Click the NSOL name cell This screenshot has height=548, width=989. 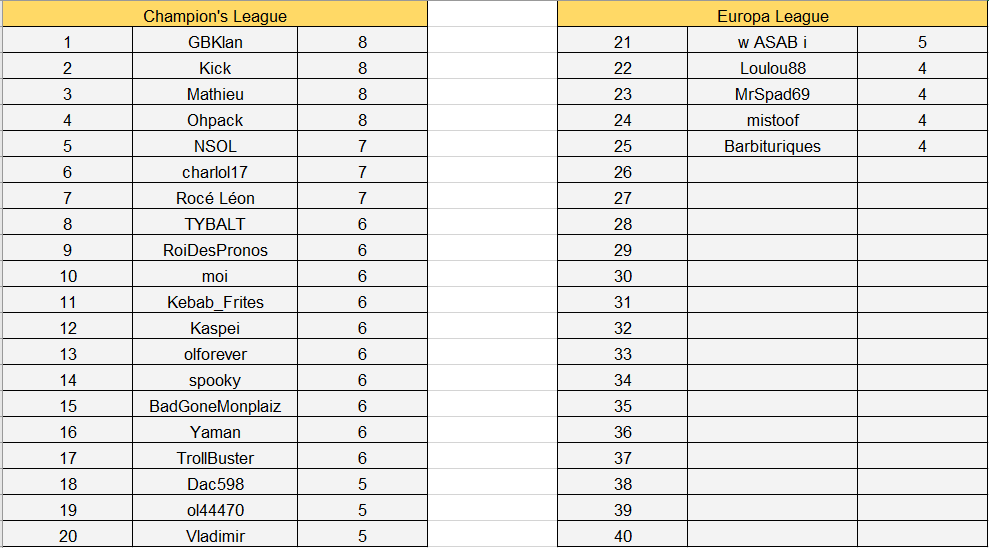(215, 146)
